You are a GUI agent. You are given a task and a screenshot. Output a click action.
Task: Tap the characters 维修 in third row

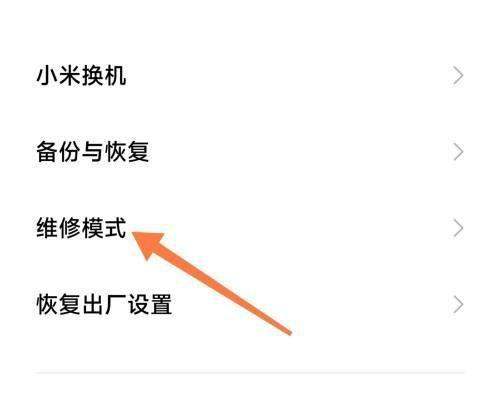point(59,228)
